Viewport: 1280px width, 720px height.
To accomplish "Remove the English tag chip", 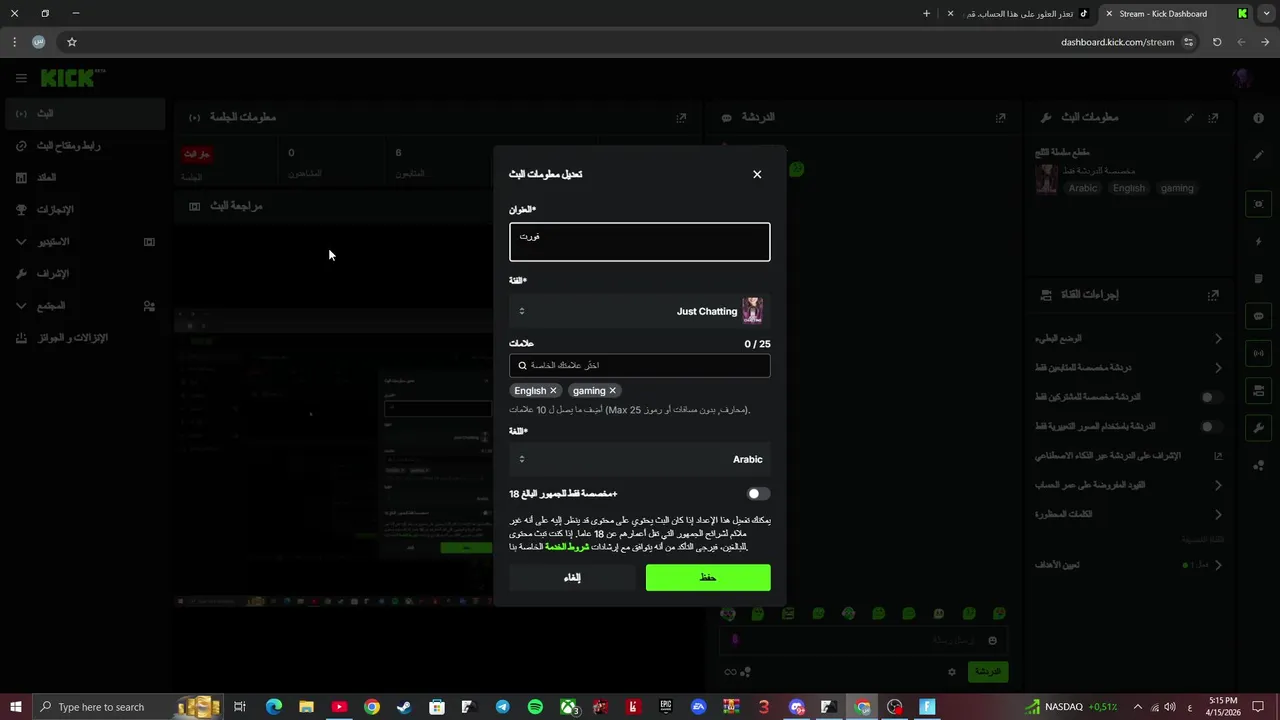I will tap(553, 391).
